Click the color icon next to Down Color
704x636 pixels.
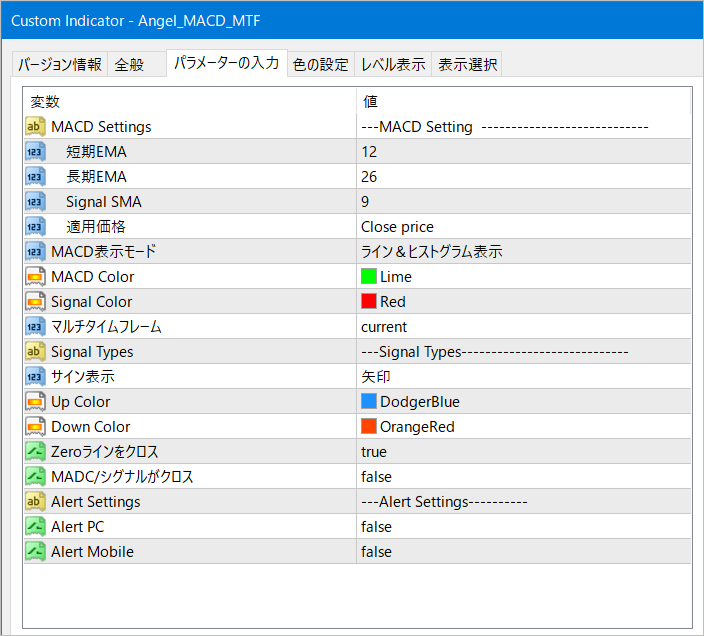(35, 427)
